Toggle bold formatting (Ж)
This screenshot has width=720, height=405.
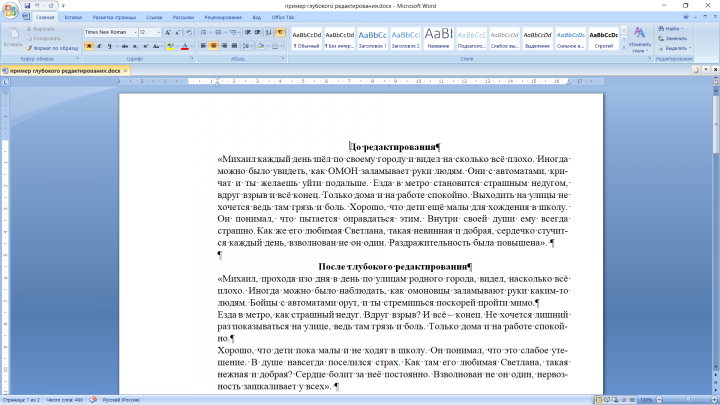(89, 46)
